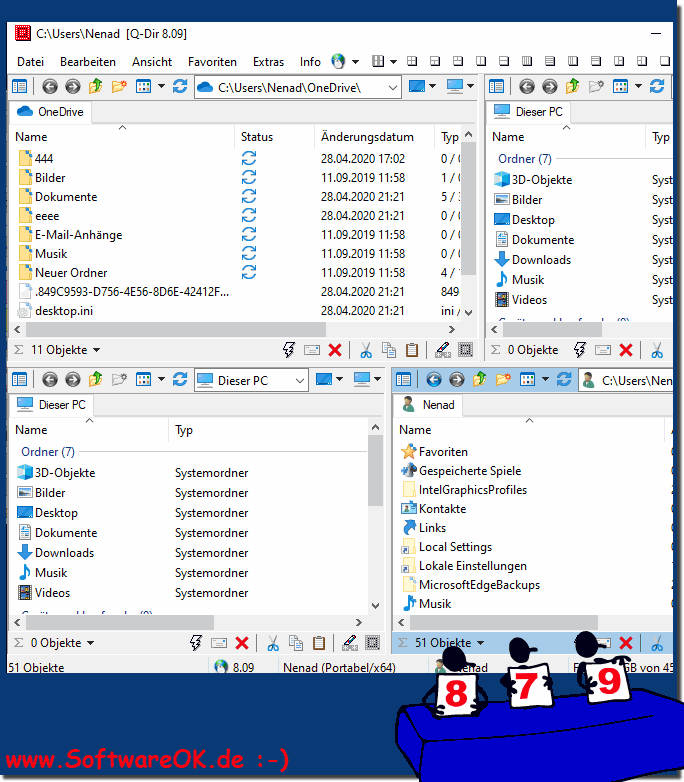Select the OneDrive tab
The height and width of the screenshot is (782, 684).
50,112
